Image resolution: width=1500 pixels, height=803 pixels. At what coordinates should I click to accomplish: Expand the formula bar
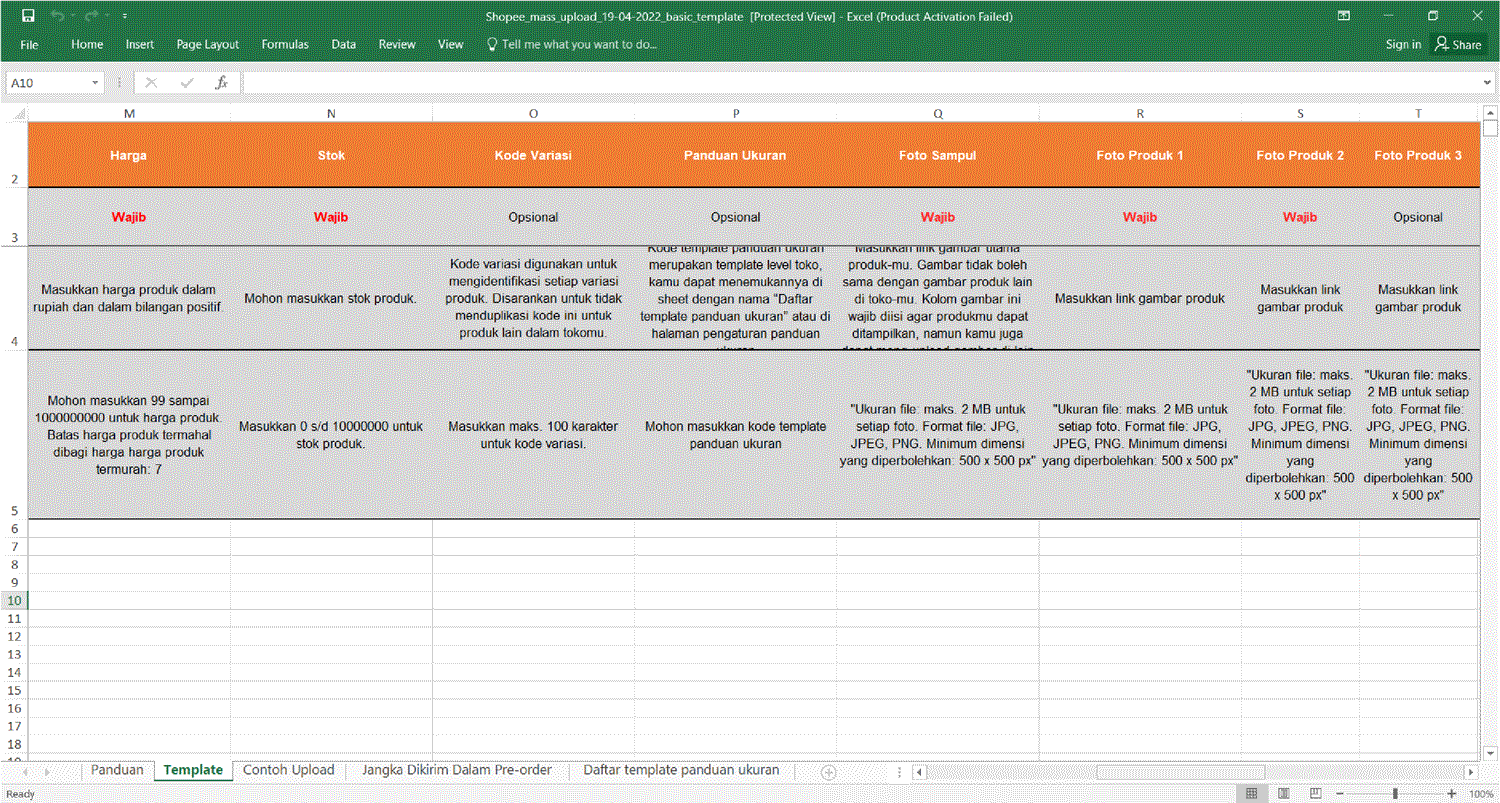point(1489,83)
